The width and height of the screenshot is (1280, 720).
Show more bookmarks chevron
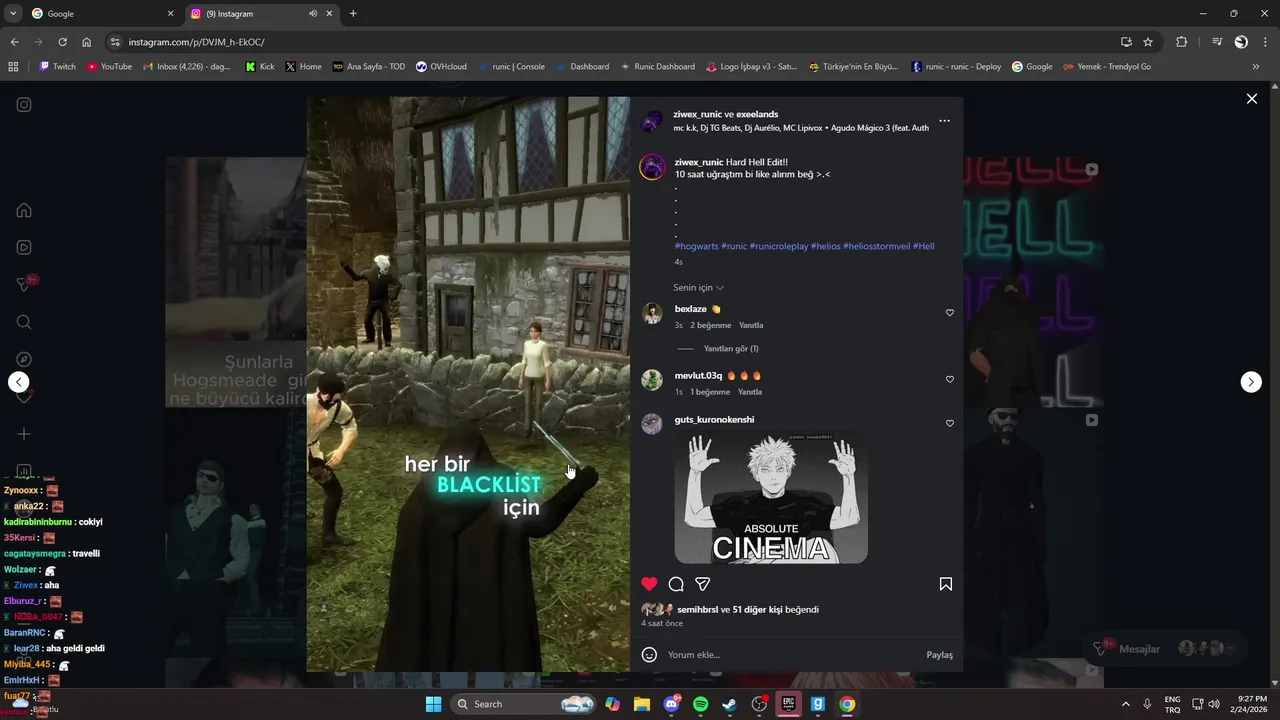[1256, 67]
